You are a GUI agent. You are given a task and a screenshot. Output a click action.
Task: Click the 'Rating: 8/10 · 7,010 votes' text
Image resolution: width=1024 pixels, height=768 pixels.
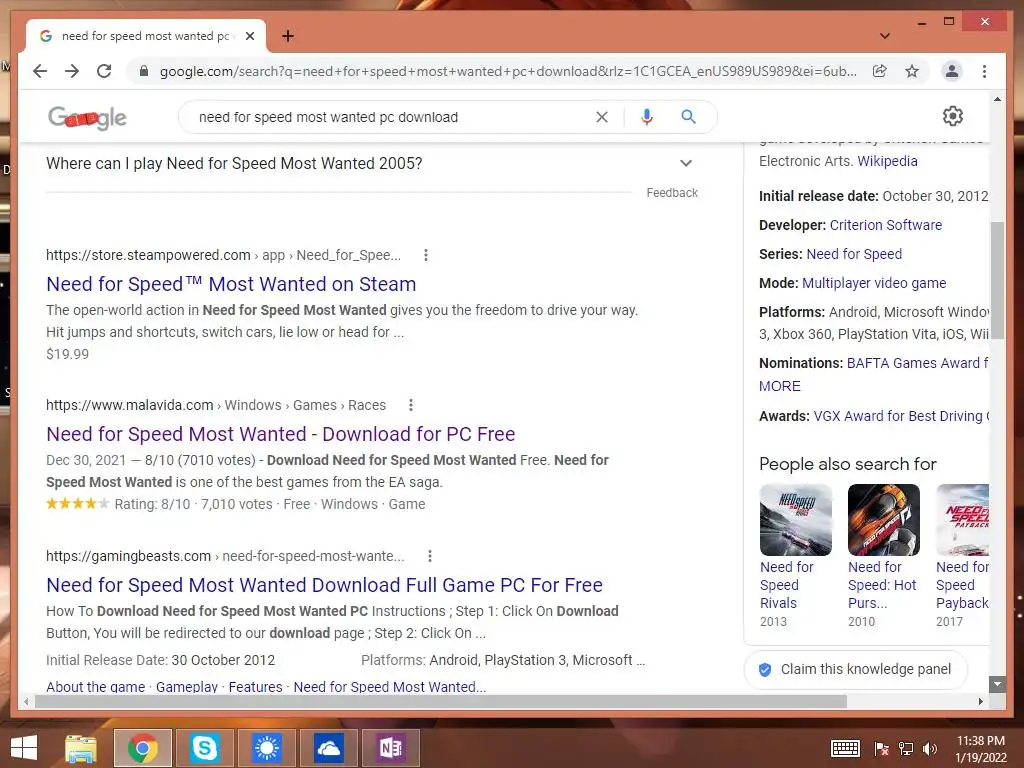(x=193, y=504)
